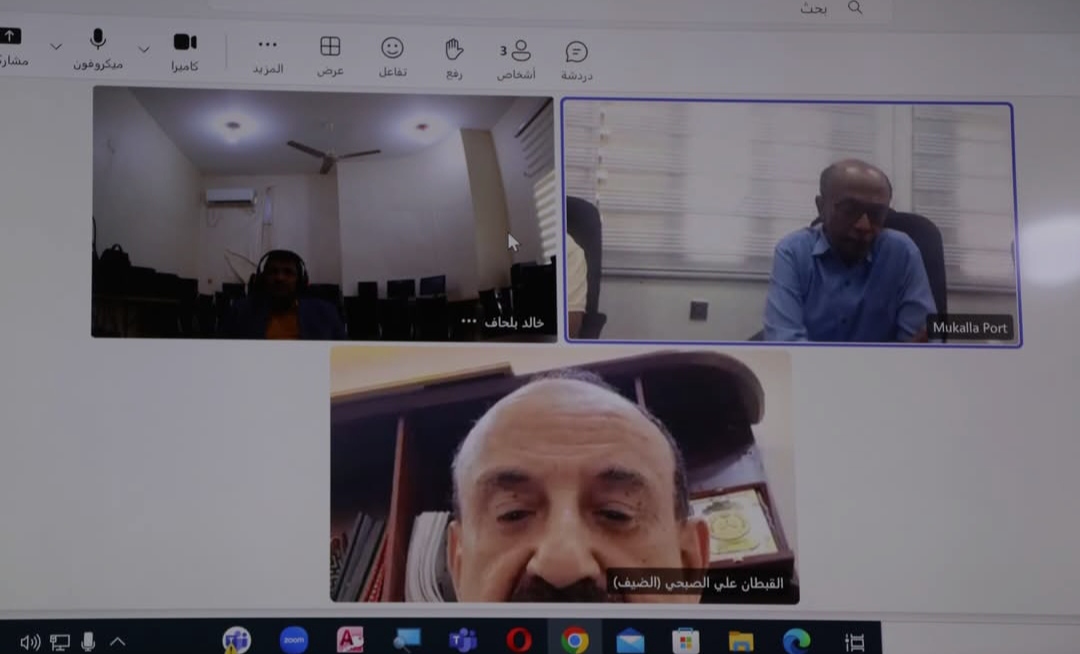Open the more (المزيد) actions menu
Viewport: 1080px width, 654px height.
[x=267, y=53]
